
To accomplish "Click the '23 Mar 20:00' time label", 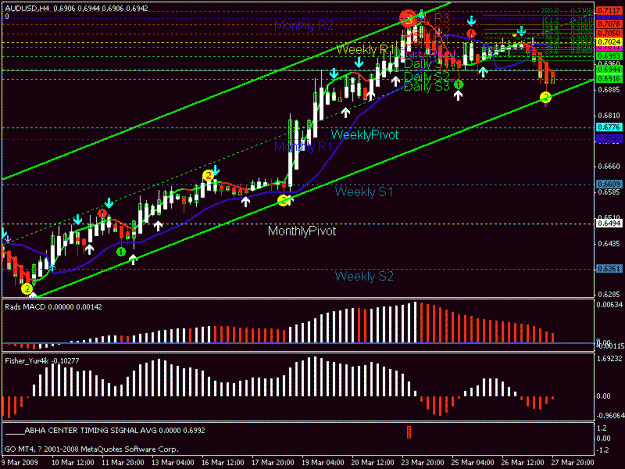I will pyautogui.click(x=423, y=462).
